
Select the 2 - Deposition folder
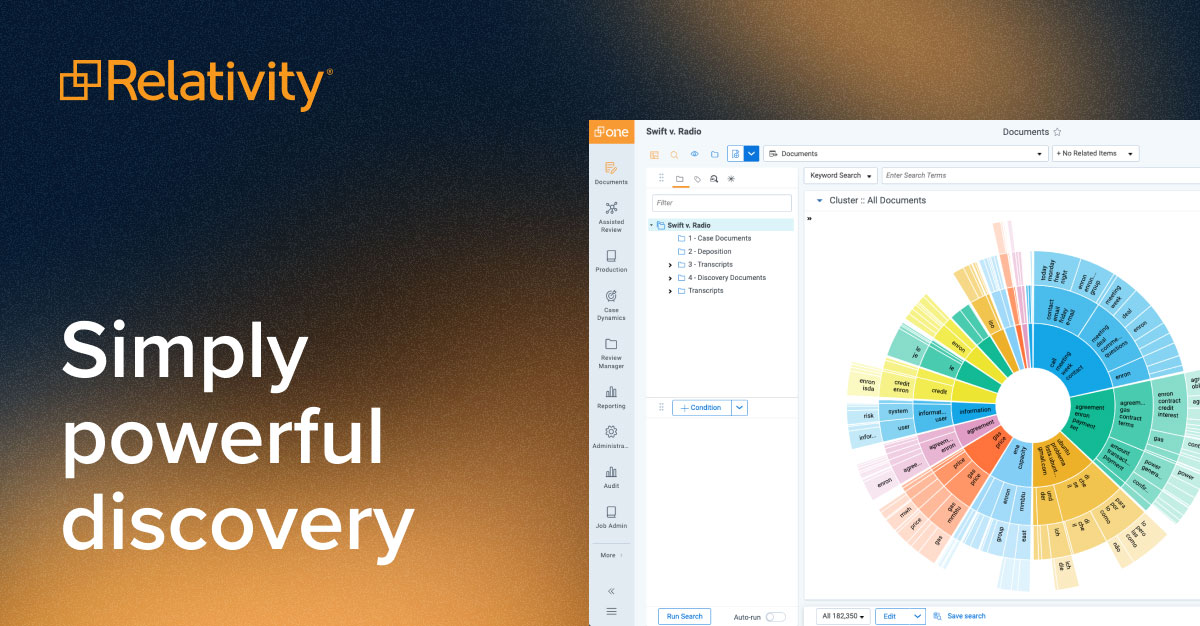pos(711,252)
